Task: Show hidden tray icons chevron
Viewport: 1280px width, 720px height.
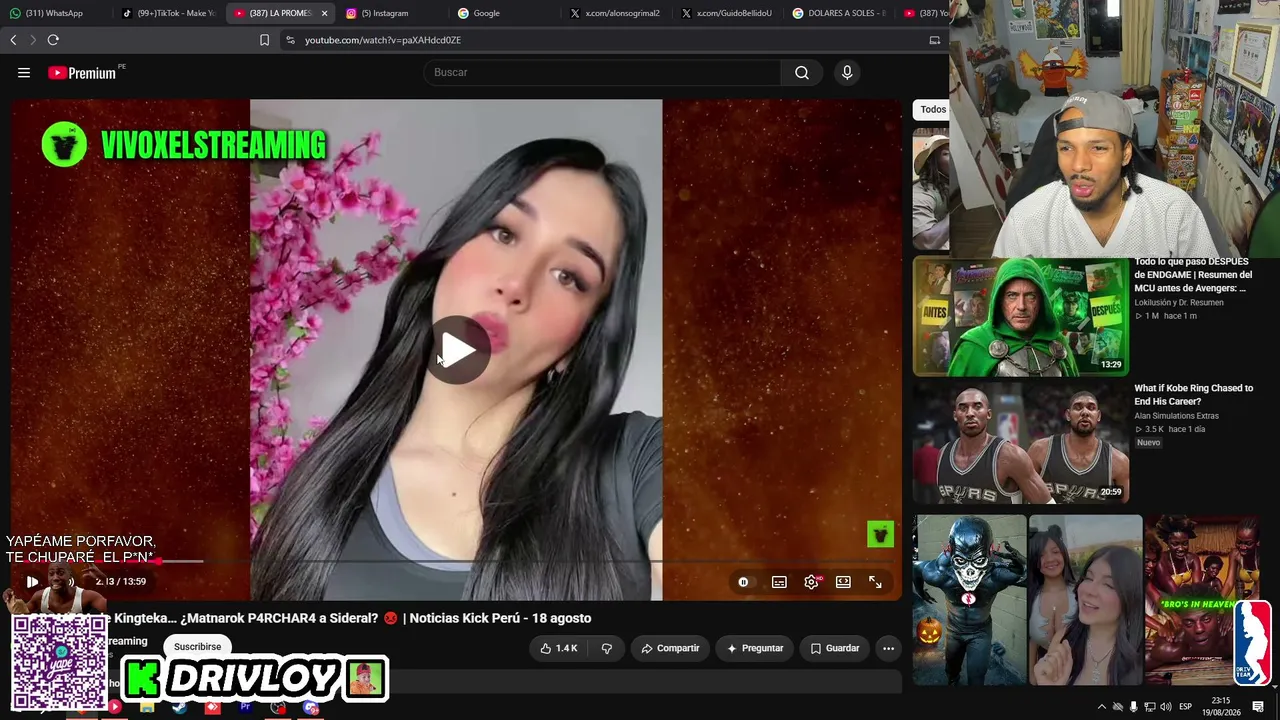Action: [x=1102, y=707]
